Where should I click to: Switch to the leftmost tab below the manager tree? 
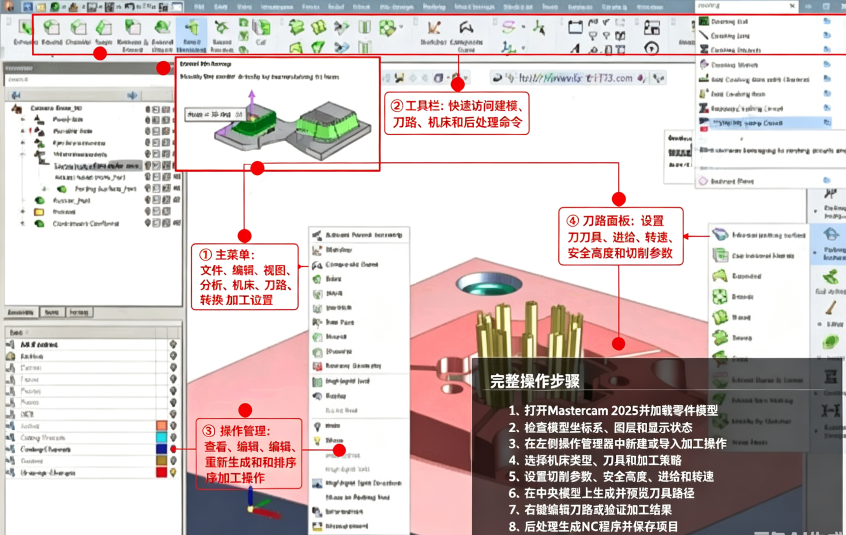pos(22,312)
